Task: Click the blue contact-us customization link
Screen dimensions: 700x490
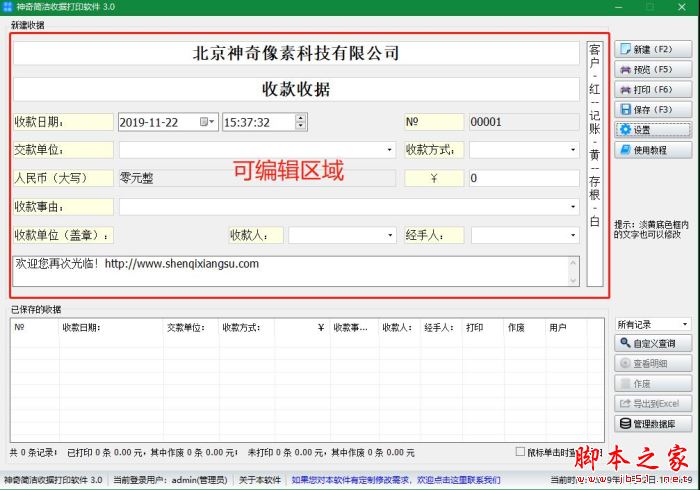Action: click(396, 480)
